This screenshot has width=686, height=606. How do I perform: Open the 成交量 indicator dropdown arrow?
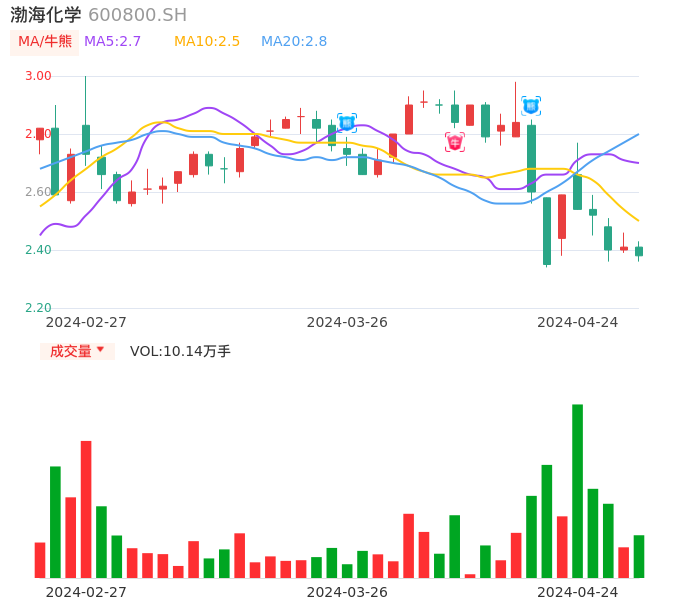coord(100,350)
